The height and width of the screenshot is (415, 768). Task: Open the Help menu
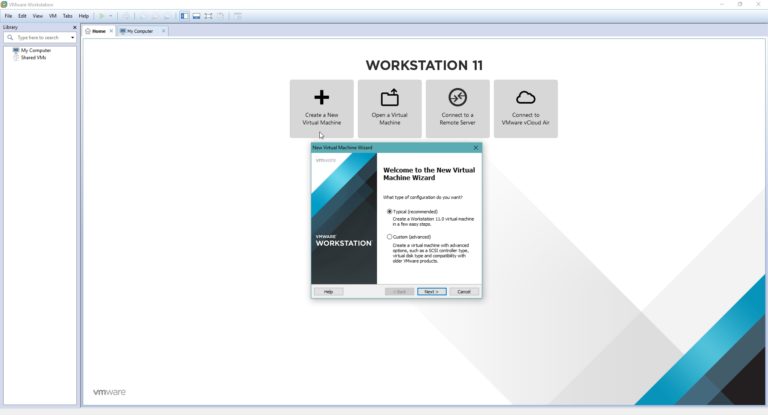pyautogui.click(x=84, y=16)
